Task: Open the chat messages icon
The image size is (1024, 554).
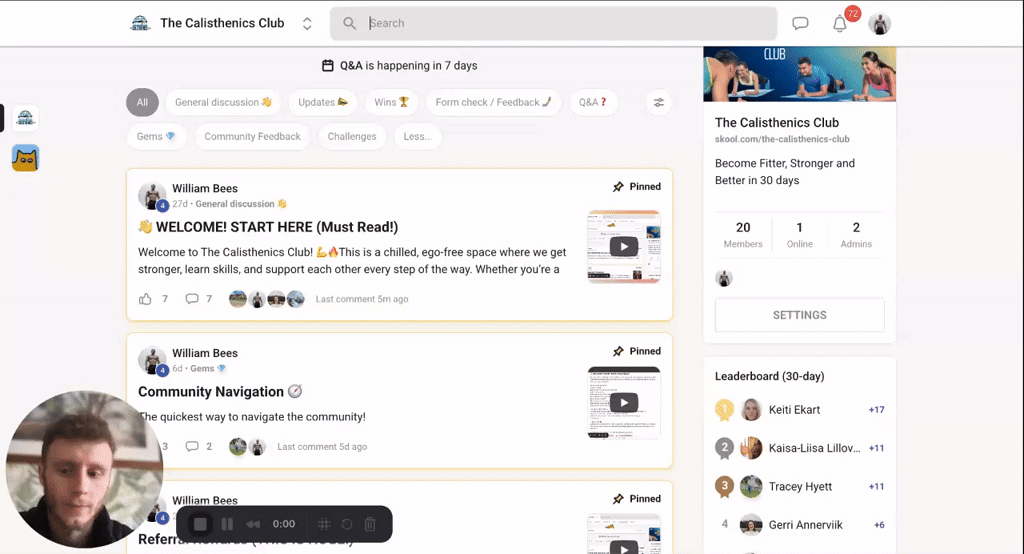Action: (800, 24)
